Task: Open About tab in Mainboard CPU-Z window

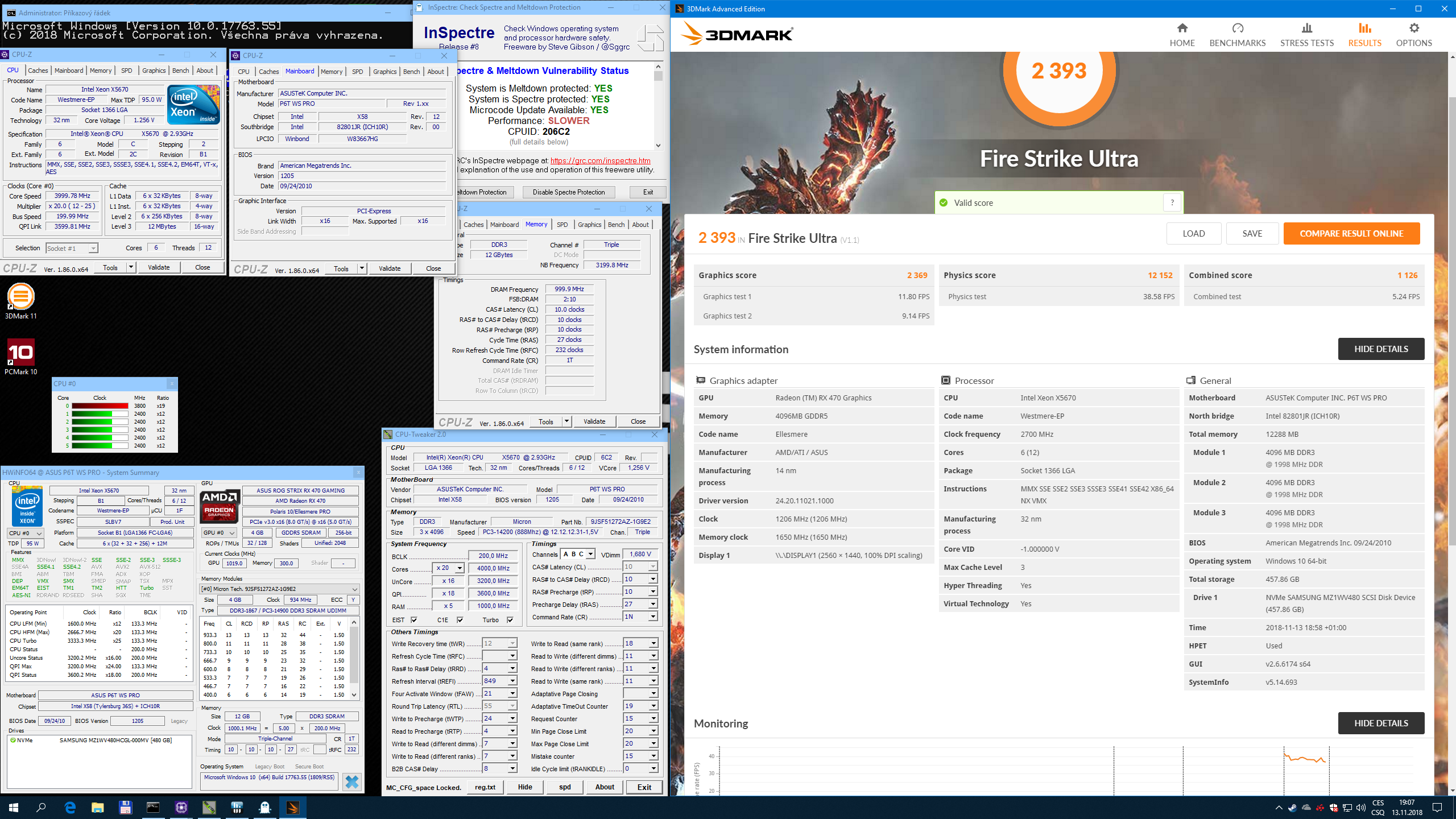Action: click(436, 72)
